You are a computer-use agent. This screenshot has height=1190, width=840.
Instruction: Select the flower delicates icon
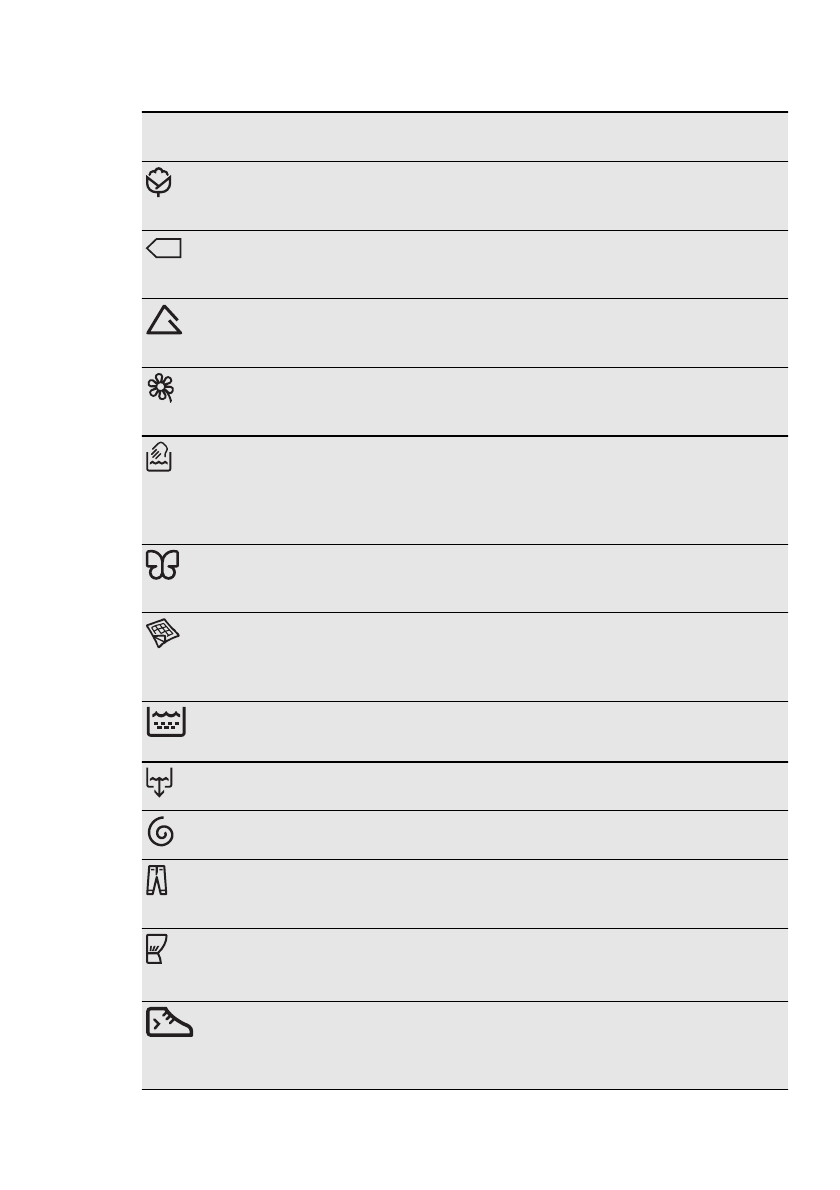[160, 388]
